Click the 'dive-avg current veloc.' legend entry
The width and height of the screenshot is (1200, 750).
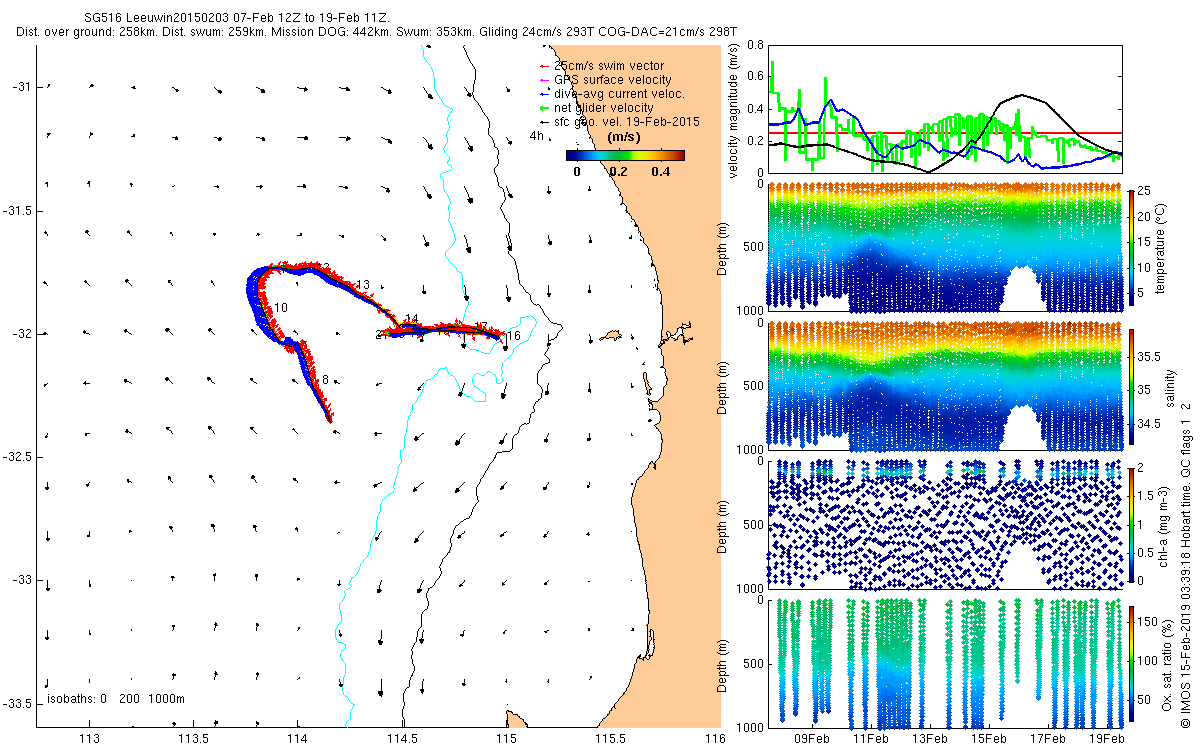(618, 94)
